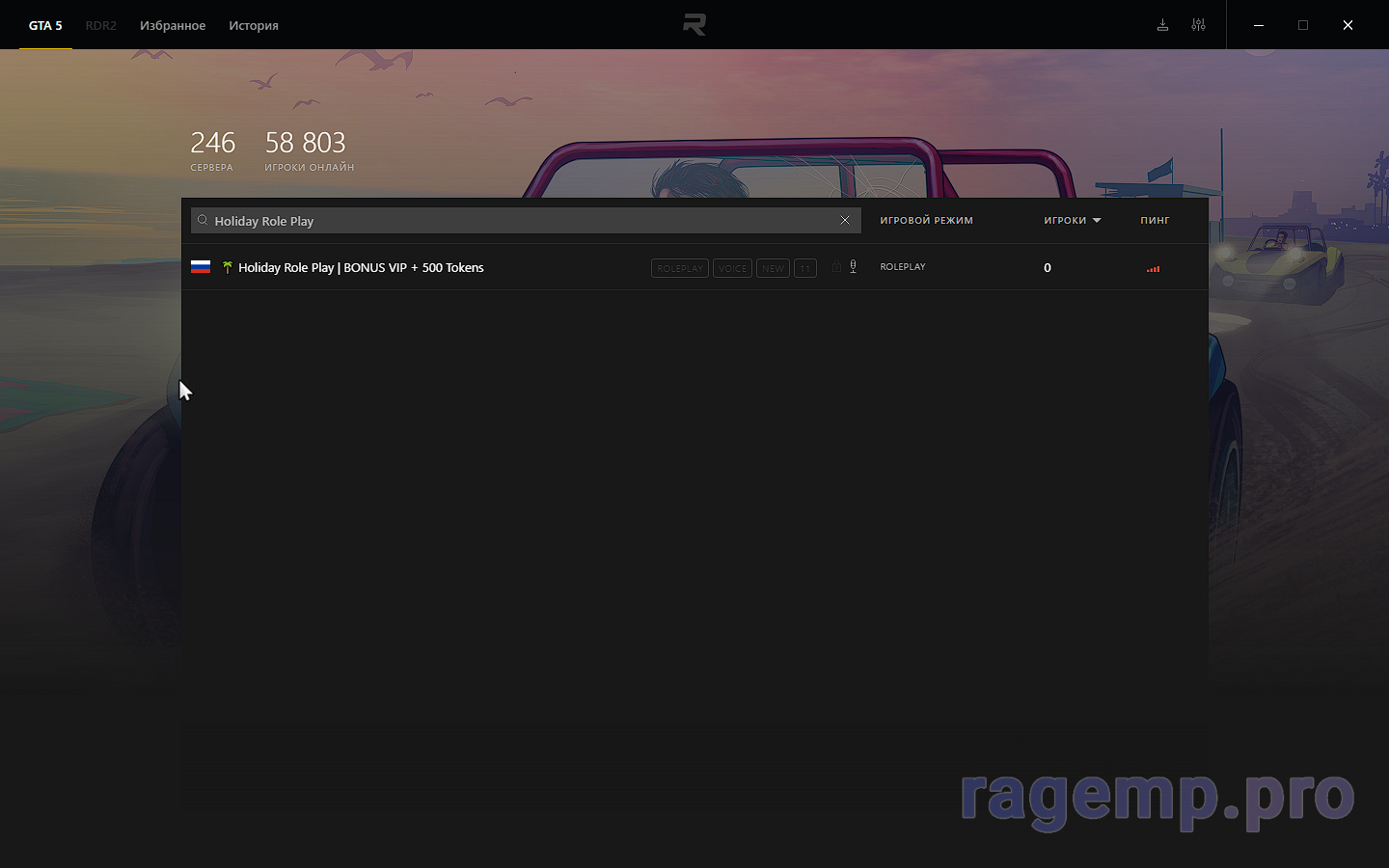Click the red ping signal icon
Image resolution: width=1389 pixels, height=868 pixels.
pyautogui.click(x=1153, y=269)
